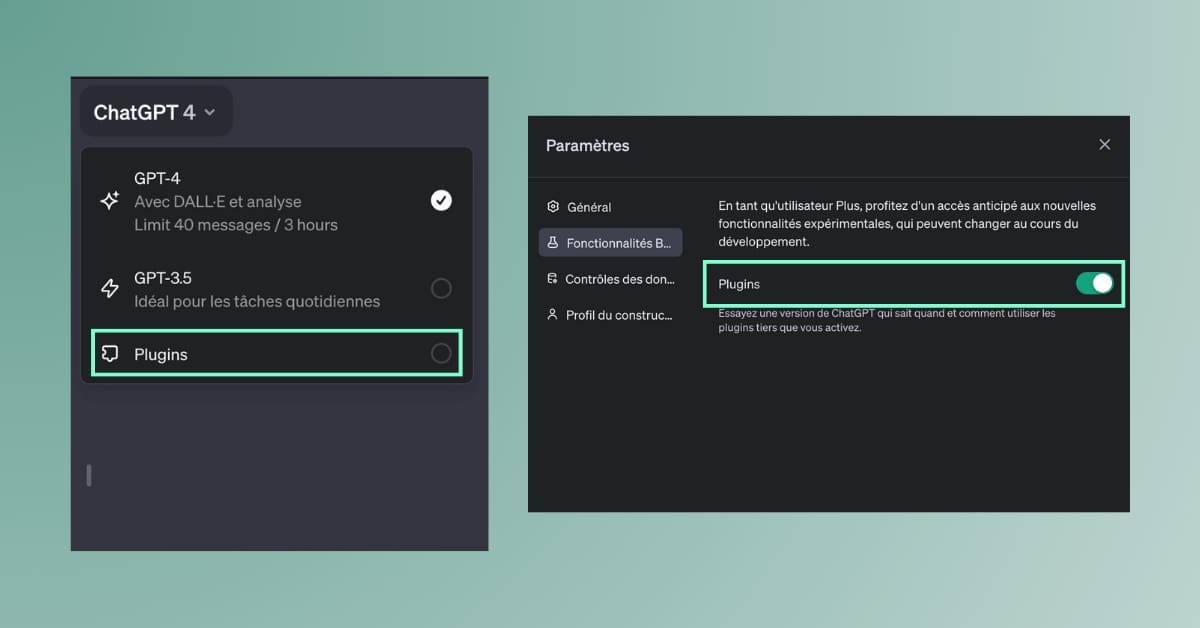Open the ChatGPT 4 model dropdown
Image resolution: width=1200 pixels, height=628 pixels.
[x=156, y=112]
